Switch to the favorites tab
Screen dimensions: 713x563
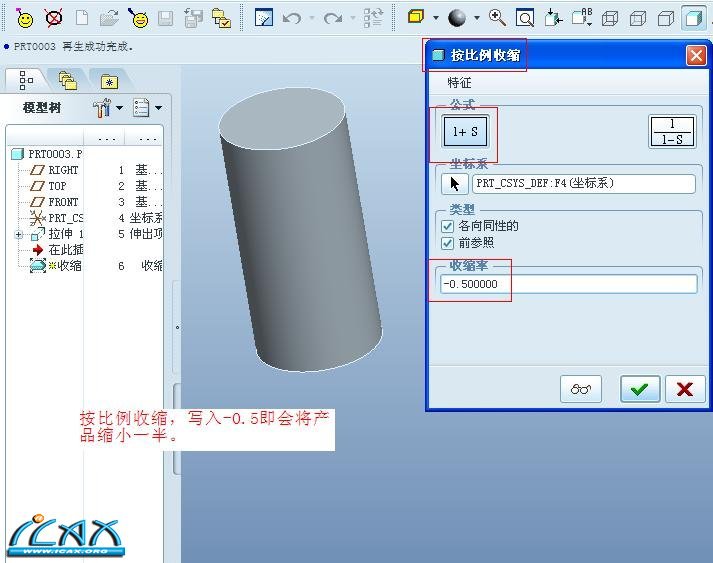click(x=108, y=80)
